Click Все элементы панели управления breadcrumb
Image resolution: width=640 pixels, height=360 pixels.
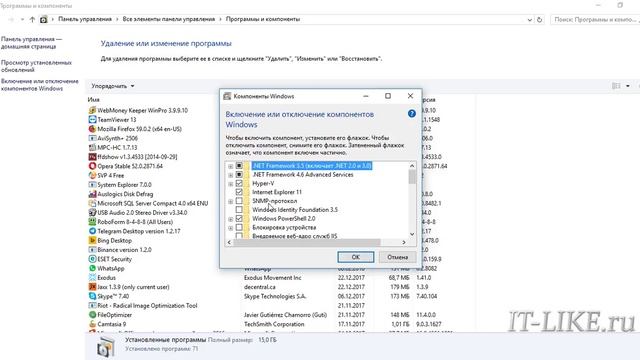pyautogui.click(x=169, y=19)
